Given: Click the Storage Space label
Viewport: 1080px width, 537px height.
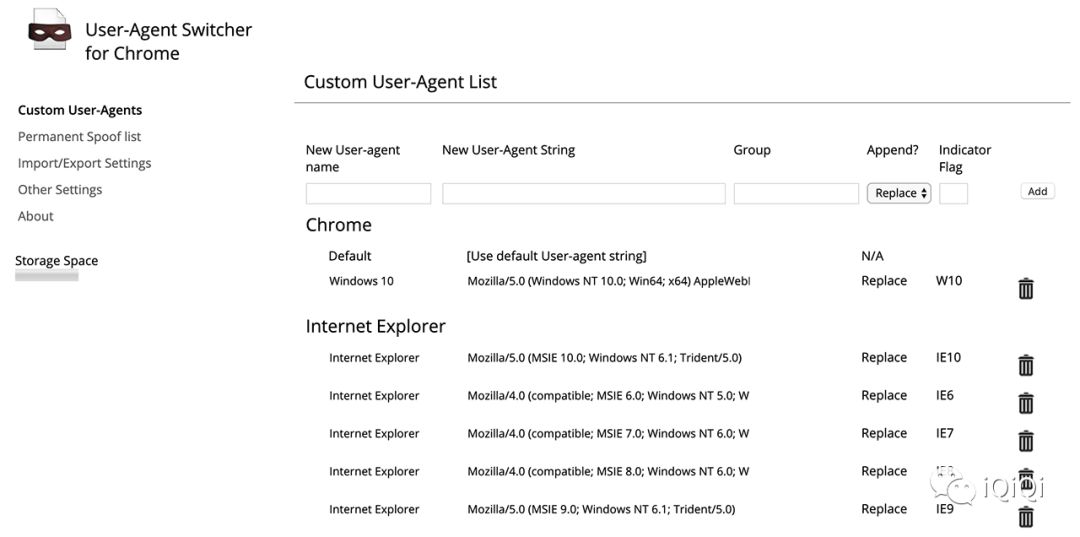Looking at the screenshot, I should pyautogui.click(x=56, y=261).
